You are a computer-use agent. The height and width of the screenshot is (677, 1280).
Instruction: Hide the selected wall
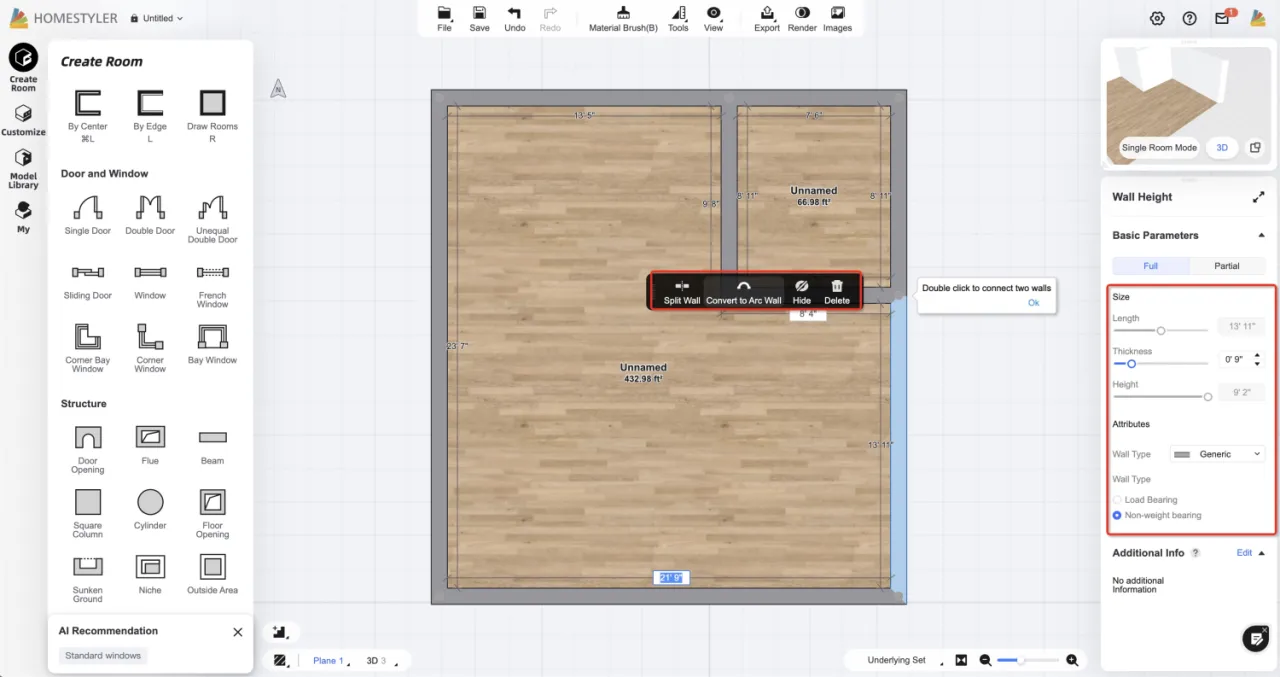click(801, 287)
